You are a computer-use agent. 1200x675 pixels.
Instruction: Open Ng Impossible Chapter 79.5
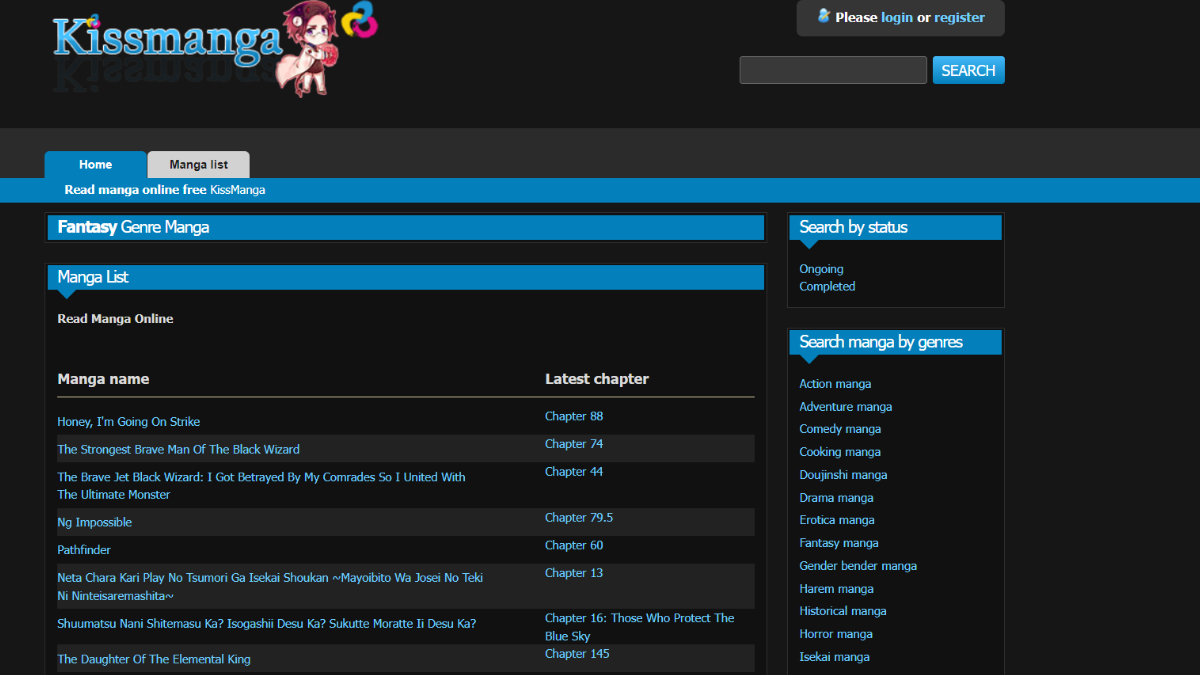(578, 518)
